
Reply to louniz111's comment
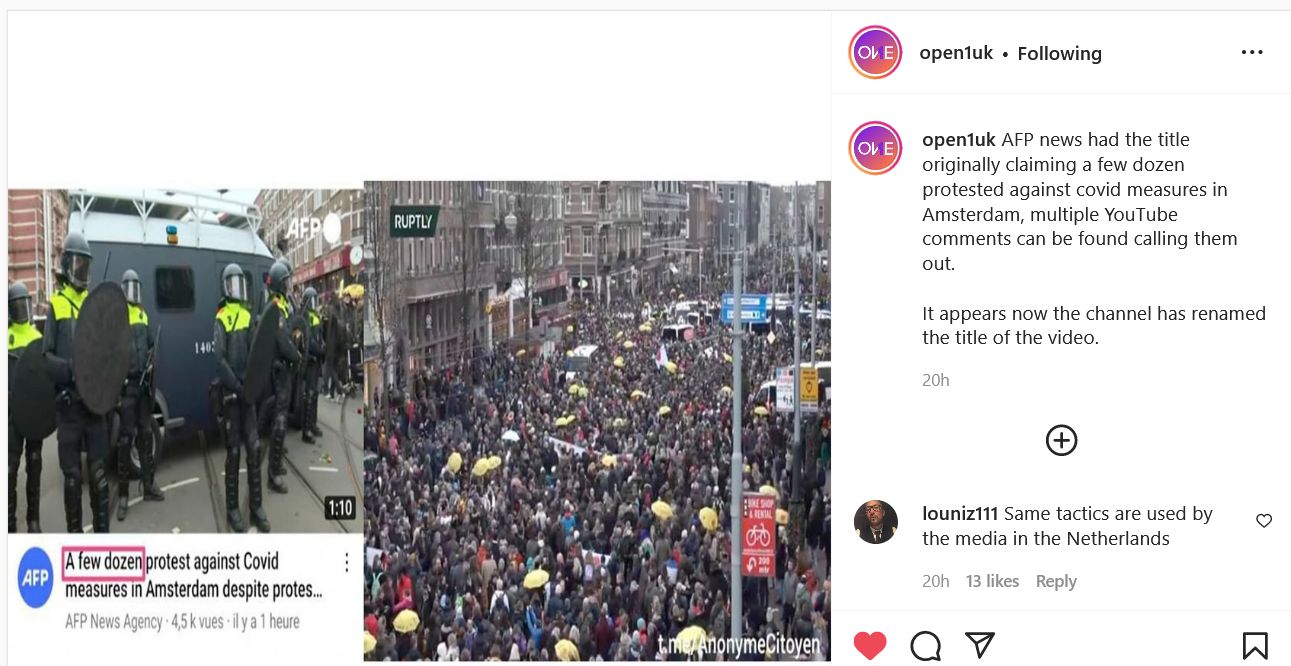[x=1056, y=581]
